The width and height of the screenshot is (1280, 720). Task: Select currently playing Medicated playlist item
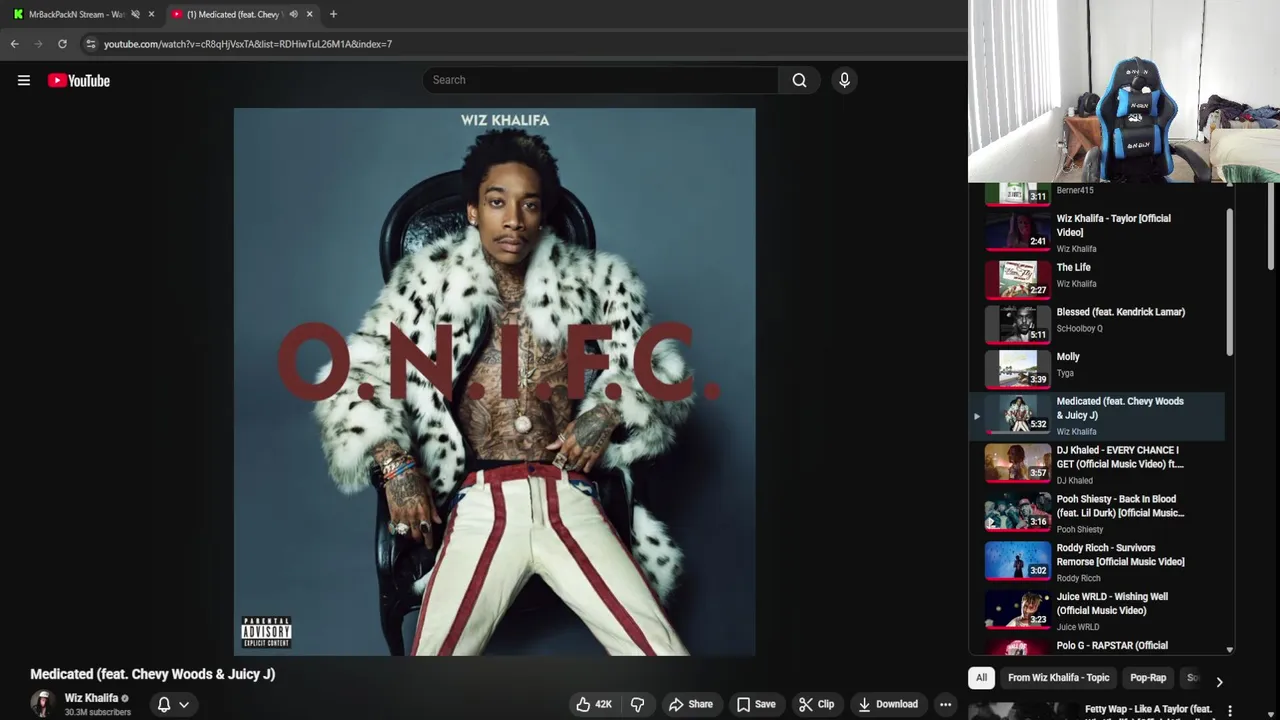click(x=1096, y=416)
